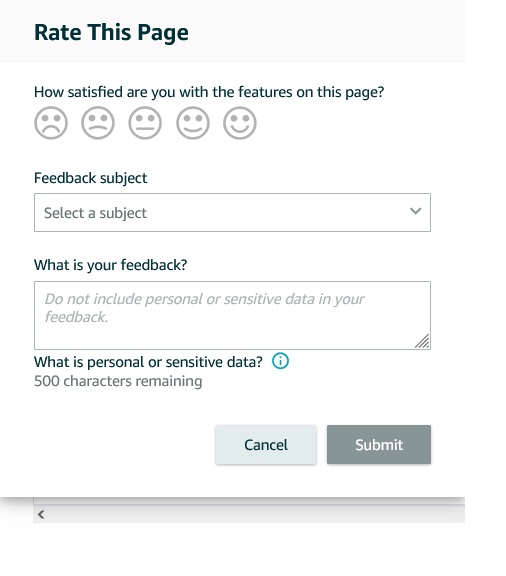The height and width of the screenshot is (576, 506).
Task: Focus the What is your feedback box
Action: point(232,315)
